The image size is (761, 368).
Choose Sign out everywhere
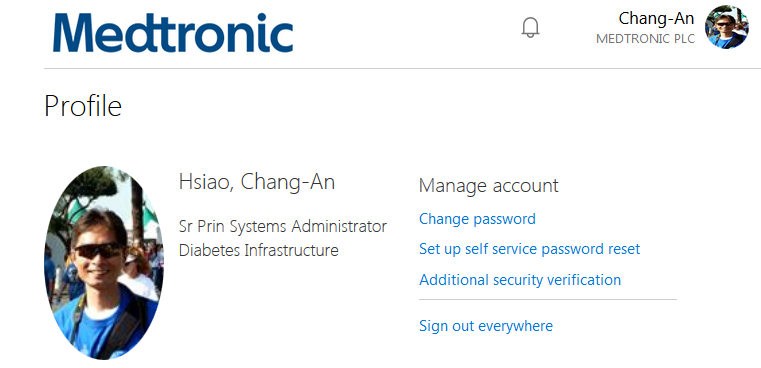click(x=486, y=325)
